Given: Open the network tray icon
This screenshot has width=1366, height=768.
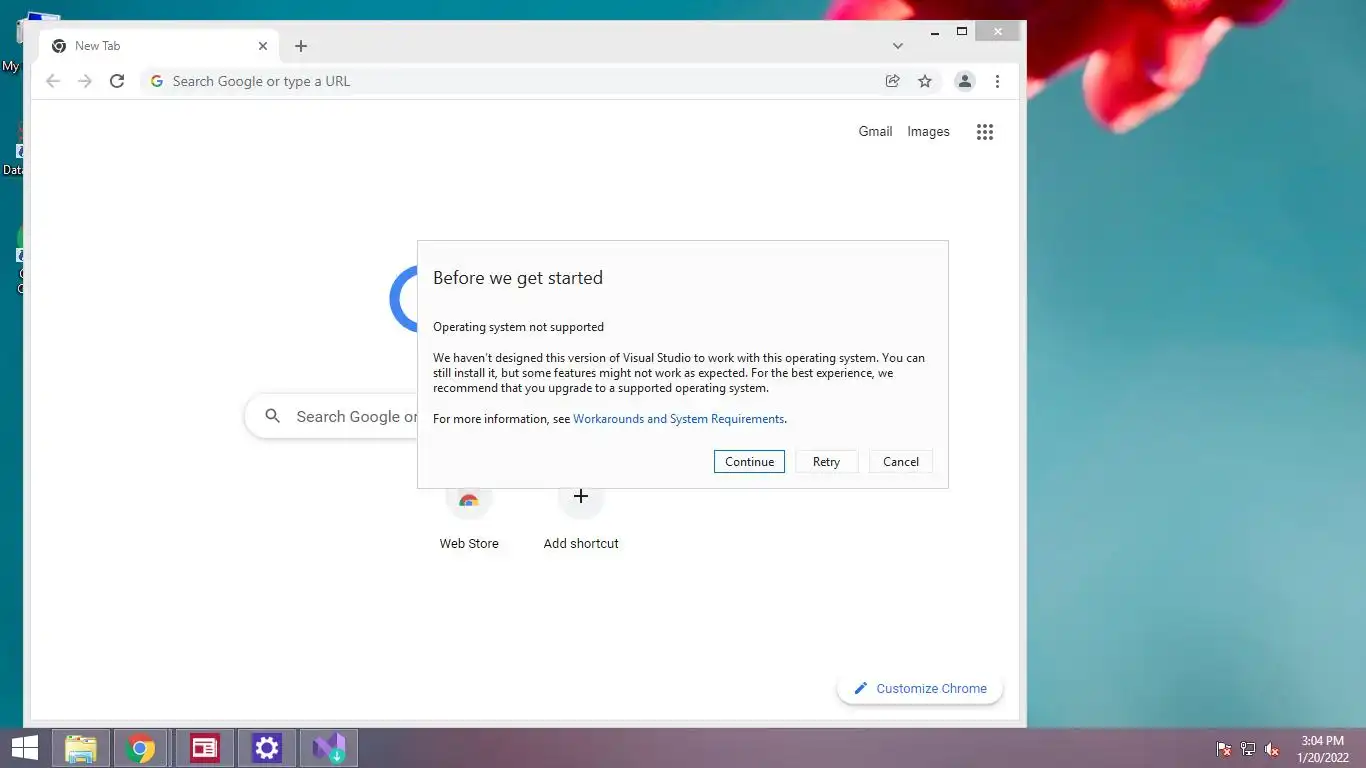Looking at the screenshot, I should 1248,749.
